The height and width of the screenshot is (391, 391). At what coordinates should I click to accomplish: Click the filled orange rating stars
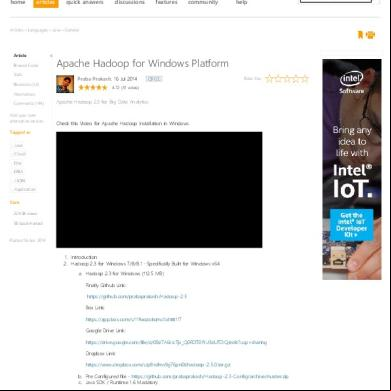[x=93, y=88]
